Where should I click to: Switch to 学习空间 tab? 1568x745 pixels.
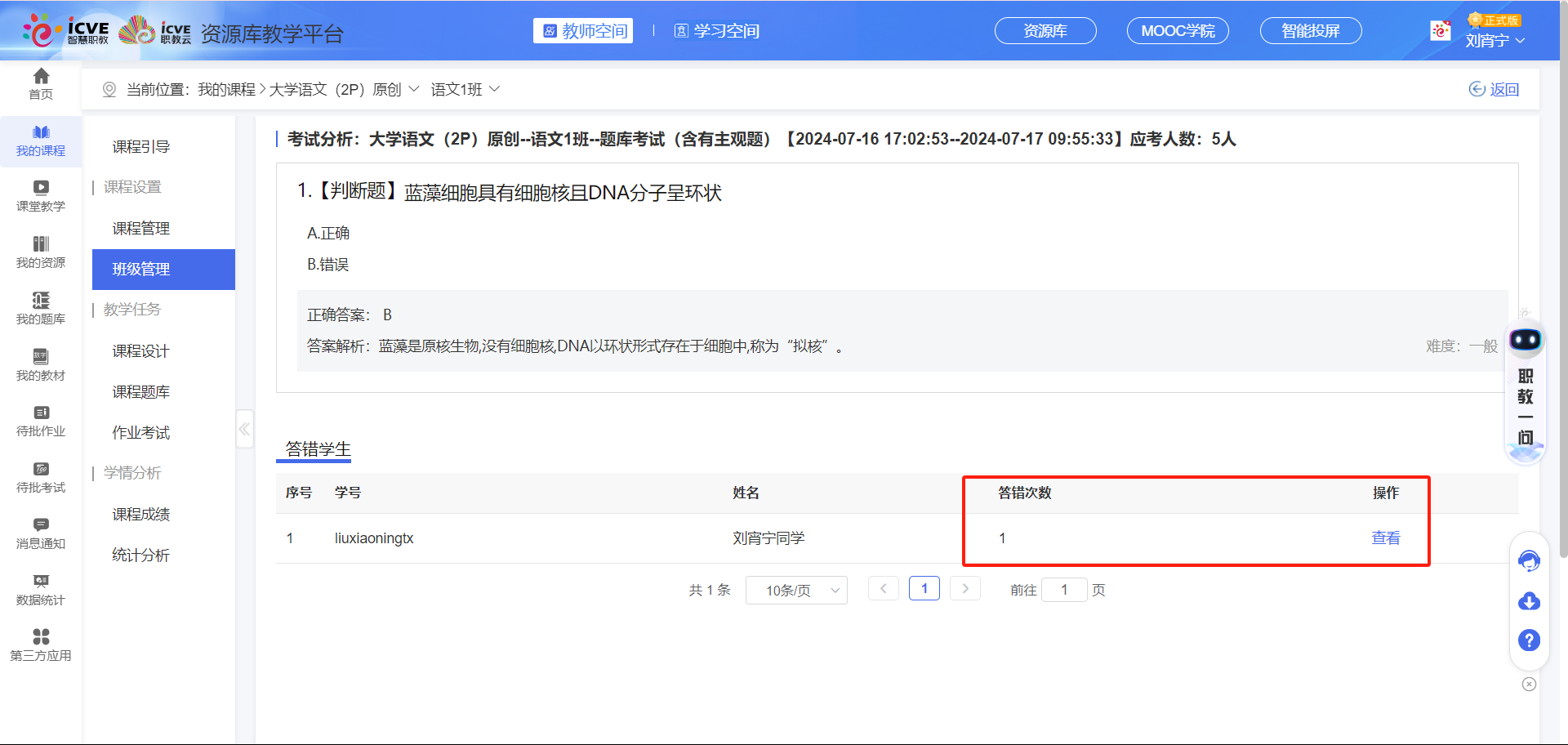(717, 31)
